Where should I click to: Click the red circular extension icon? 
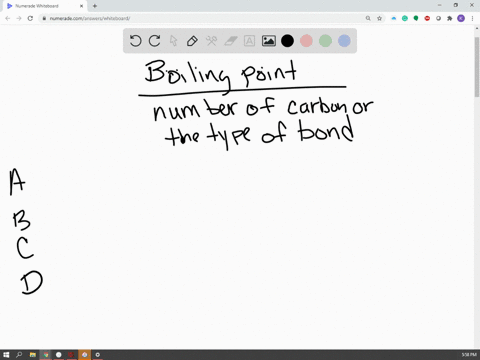click(x=427, y=18)
